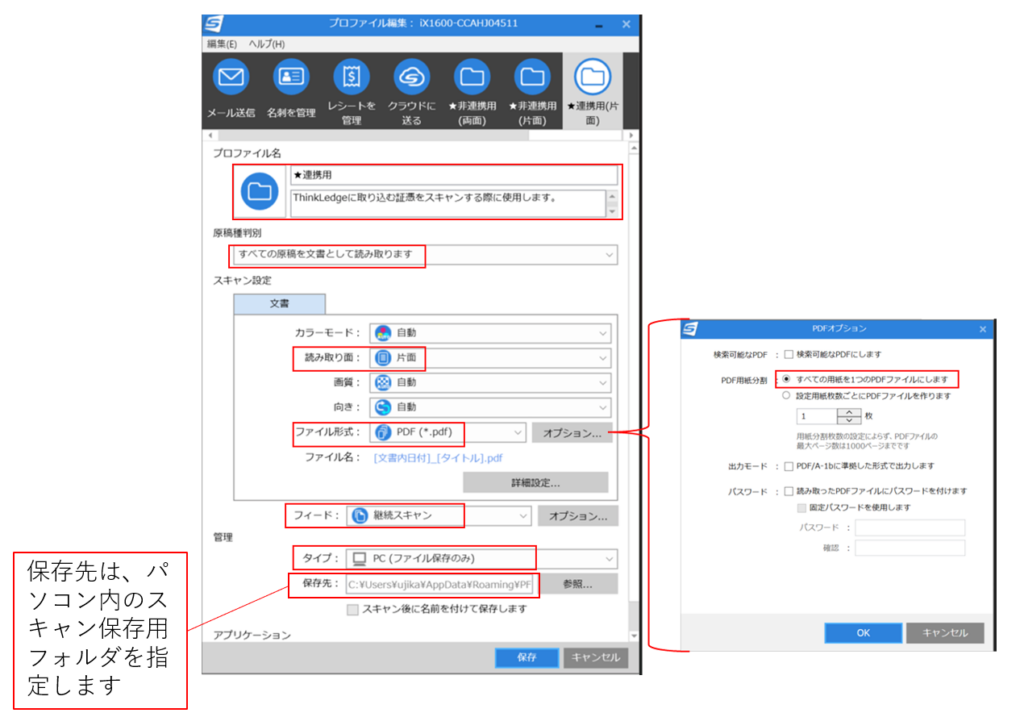Select the ★連携用(片面) profile icon

(x=592, y=78)
